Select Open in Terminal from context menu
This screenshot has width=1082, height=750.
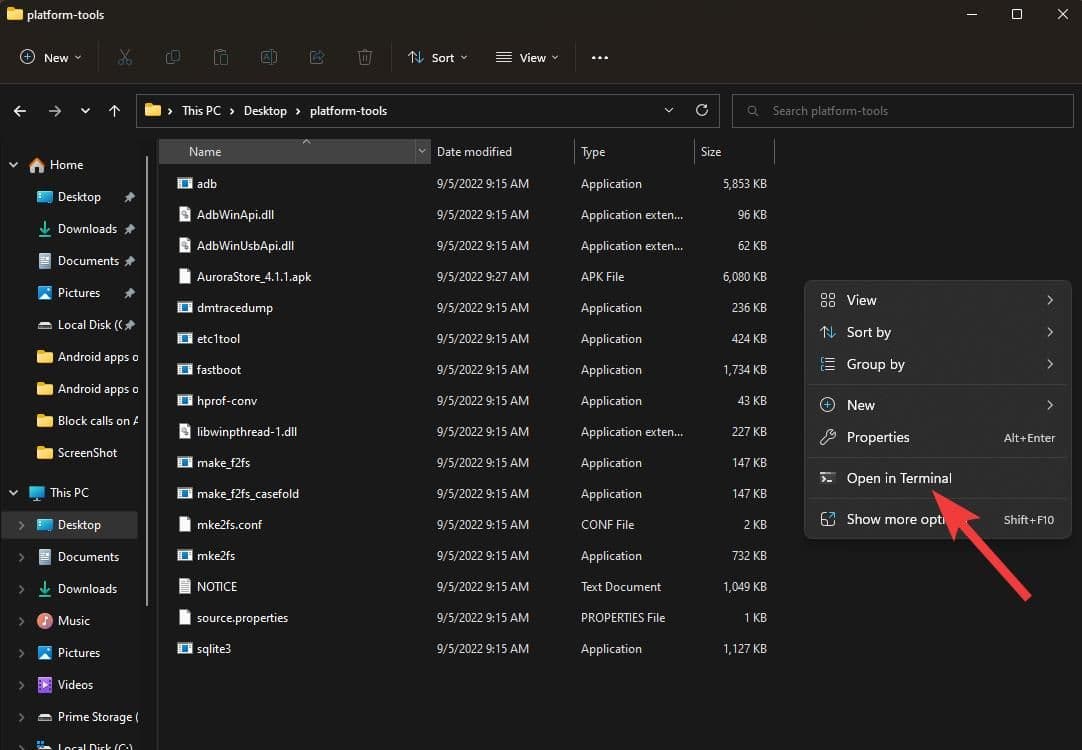898,478
